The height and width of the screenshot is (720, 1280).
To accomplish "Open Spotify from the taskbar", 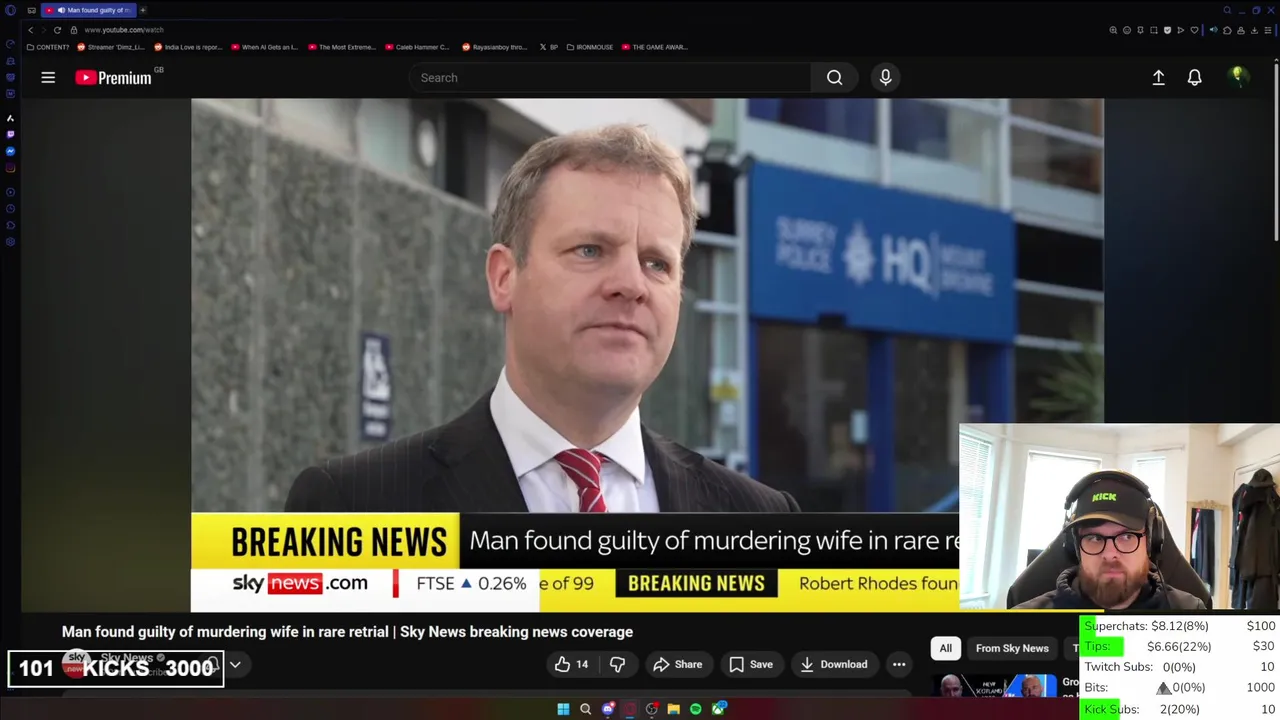I will [x=696, y=709].
